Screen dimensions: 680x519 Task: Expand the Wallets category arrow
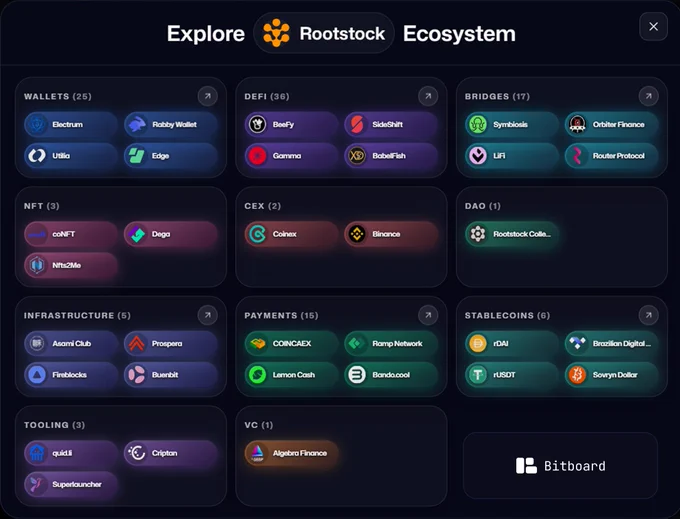(x=208, y=96)
